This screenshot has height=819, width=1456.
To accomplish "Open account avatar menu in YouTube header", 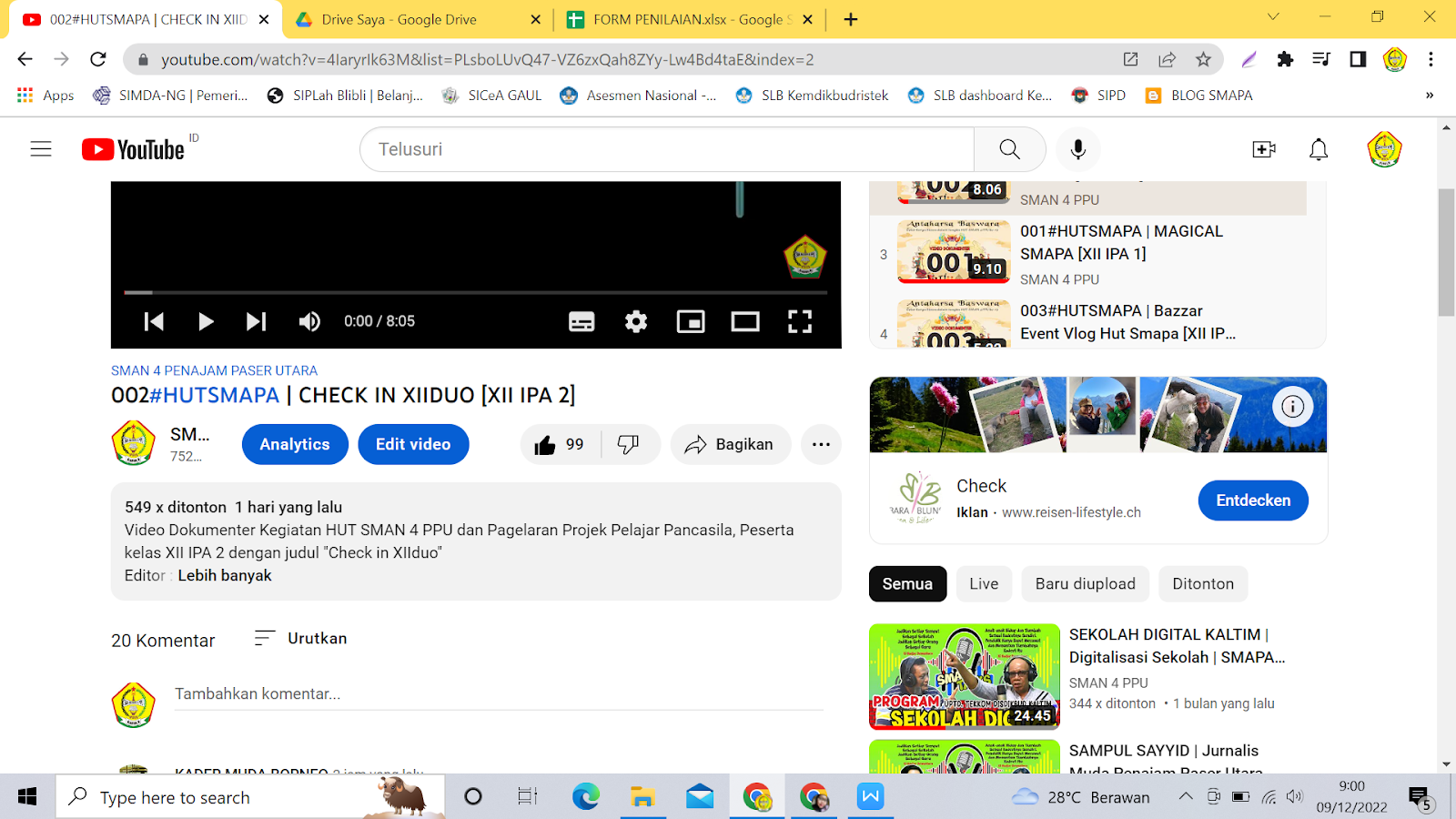I will coord(1384,149).
